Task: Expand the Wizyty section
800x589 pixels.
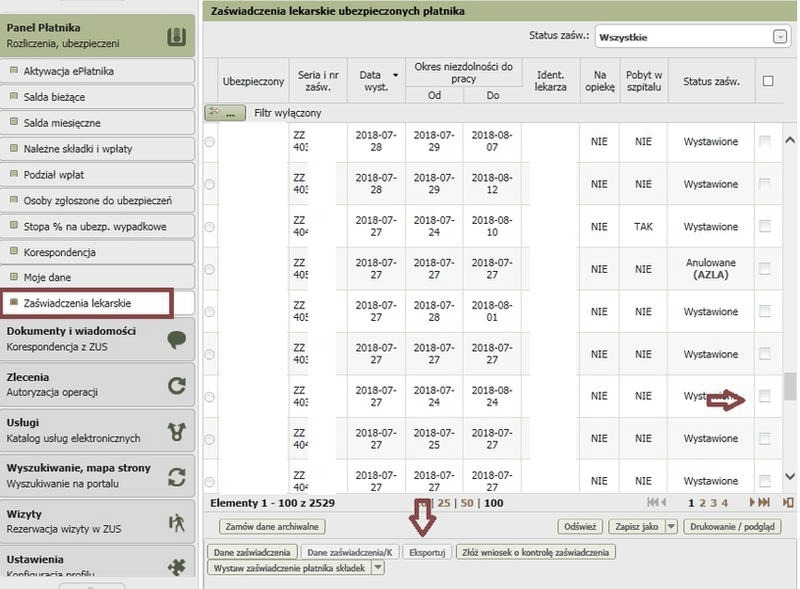Action: point(97,522)
